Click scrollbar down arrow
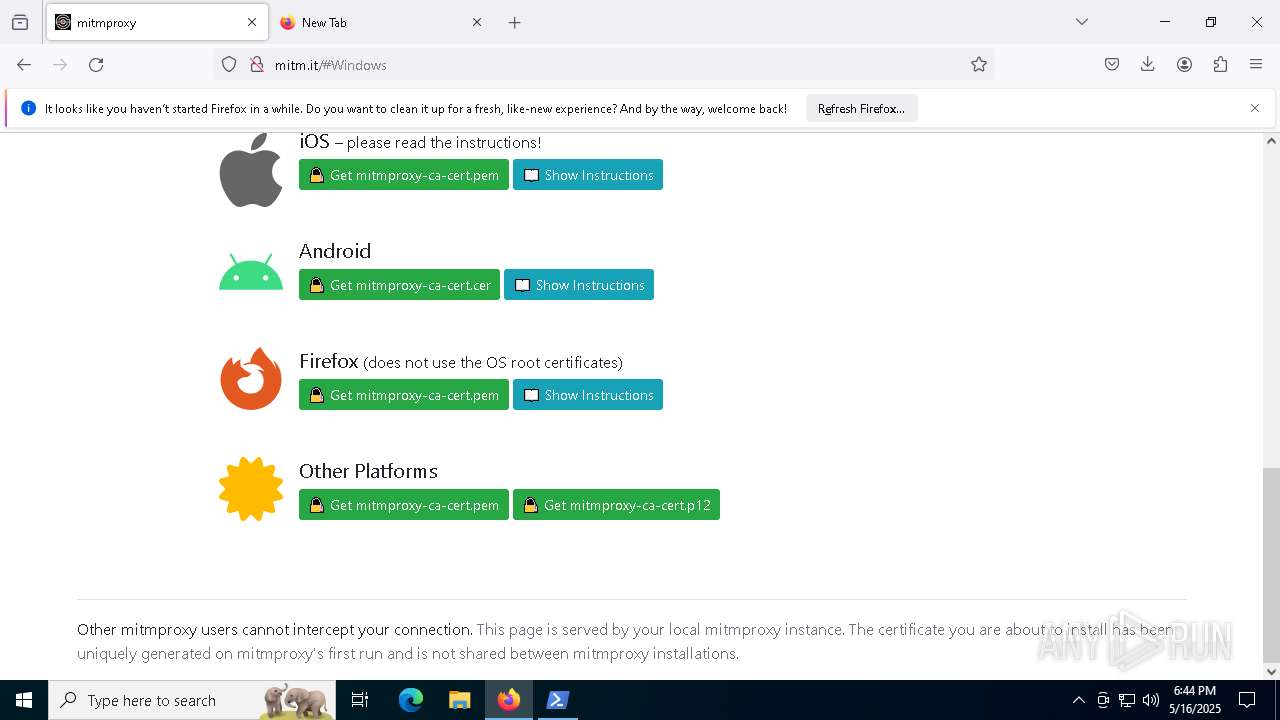 pos(1271,671)
